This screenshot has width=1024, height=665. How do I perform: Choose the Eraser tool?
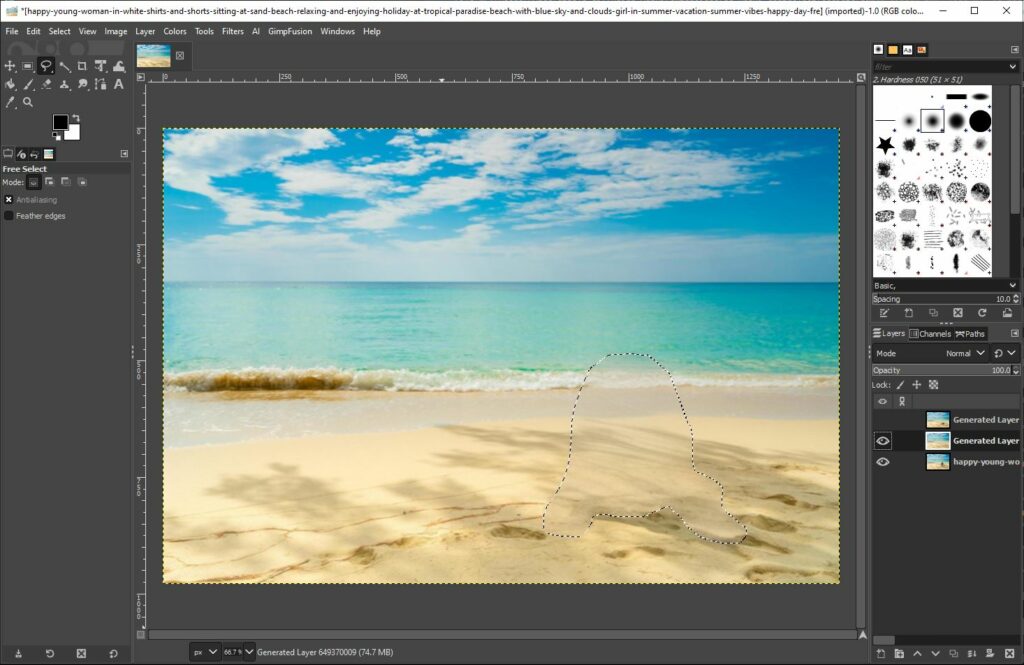pyautogui.click(x=47, y=84)
